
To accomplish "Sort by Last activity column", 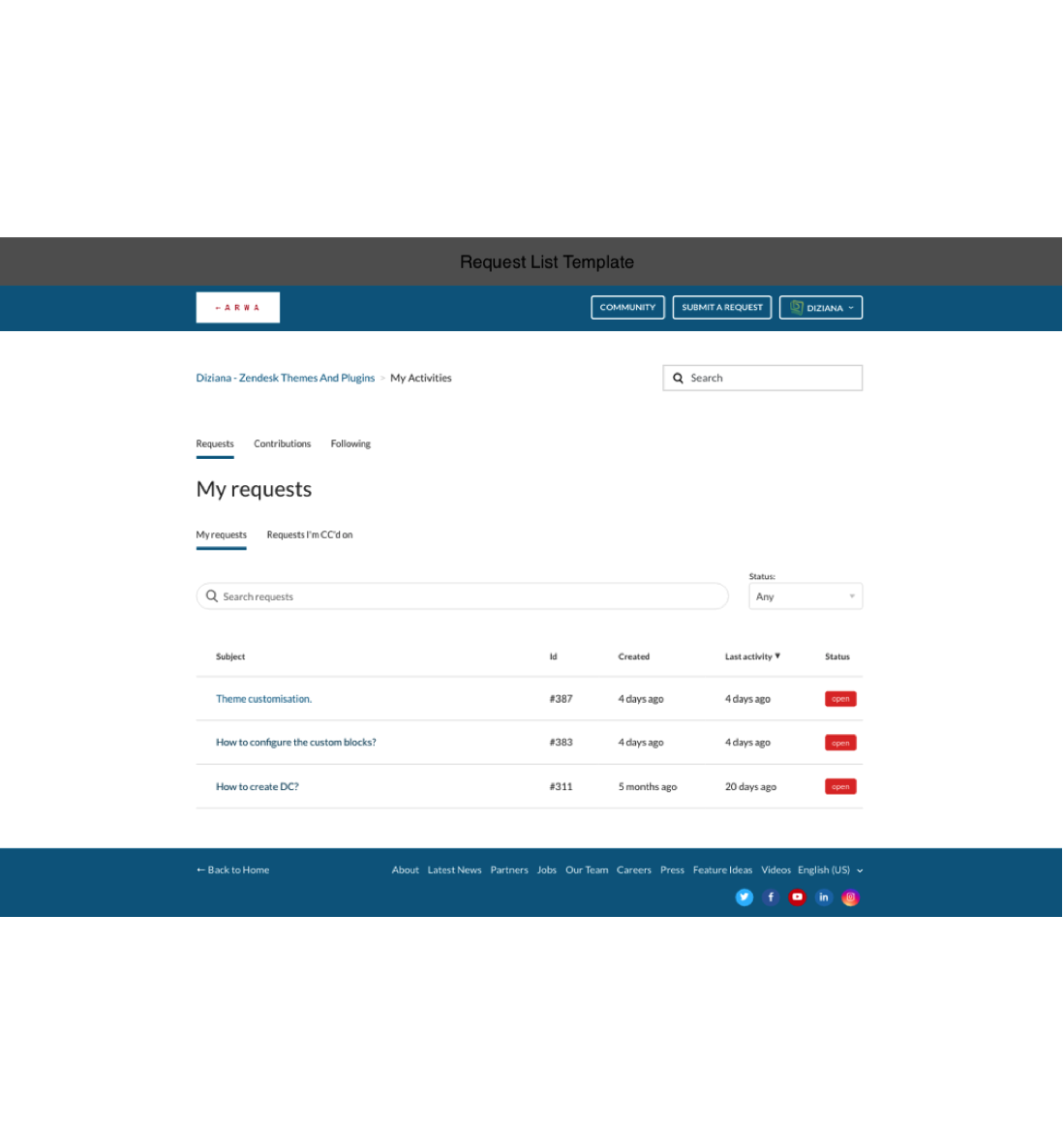I will [x=751, y=656].
